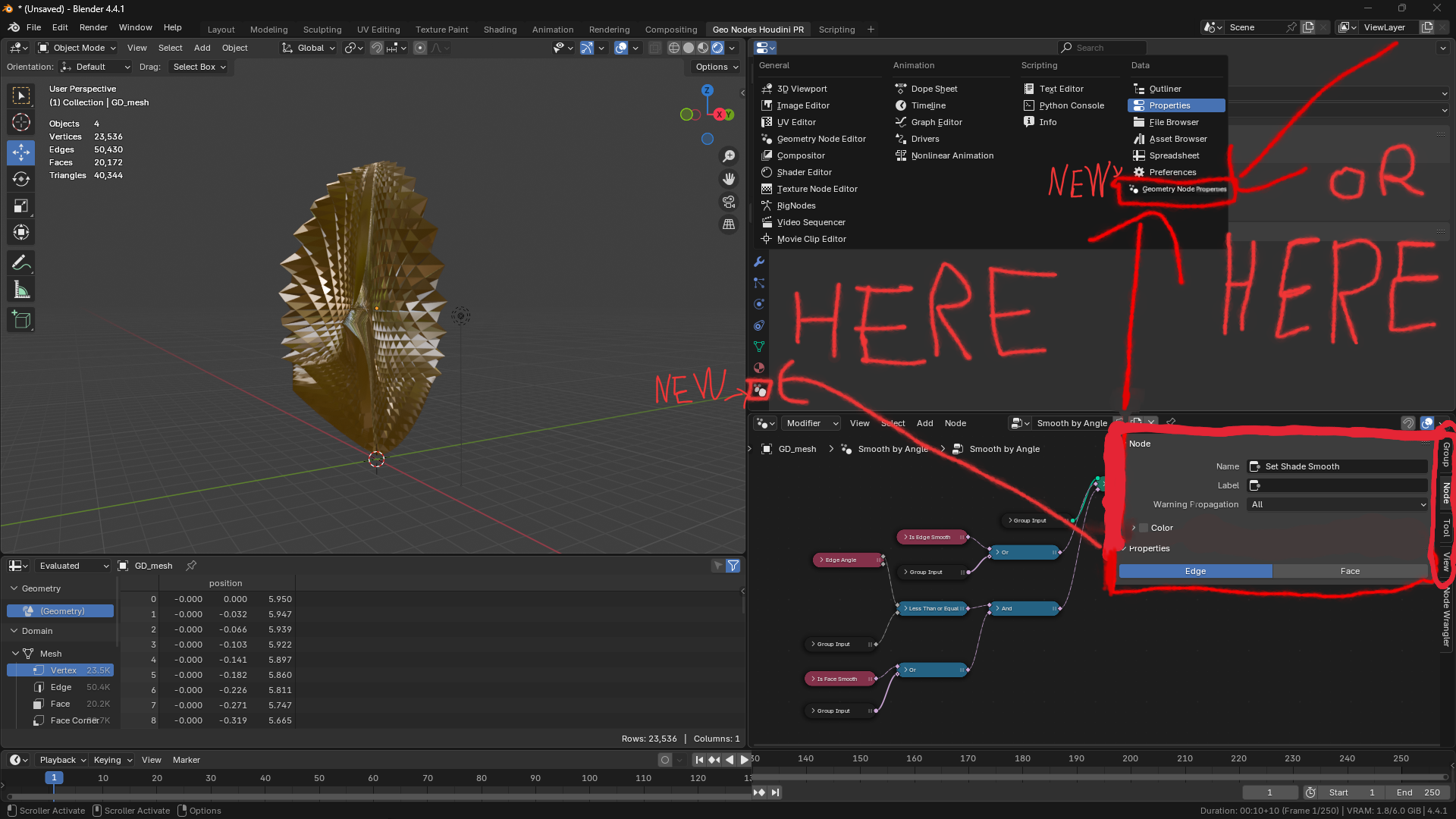The image size is (1456, 819).
Task: Click frame marker 1 on timeline
Action: point(54,778)
